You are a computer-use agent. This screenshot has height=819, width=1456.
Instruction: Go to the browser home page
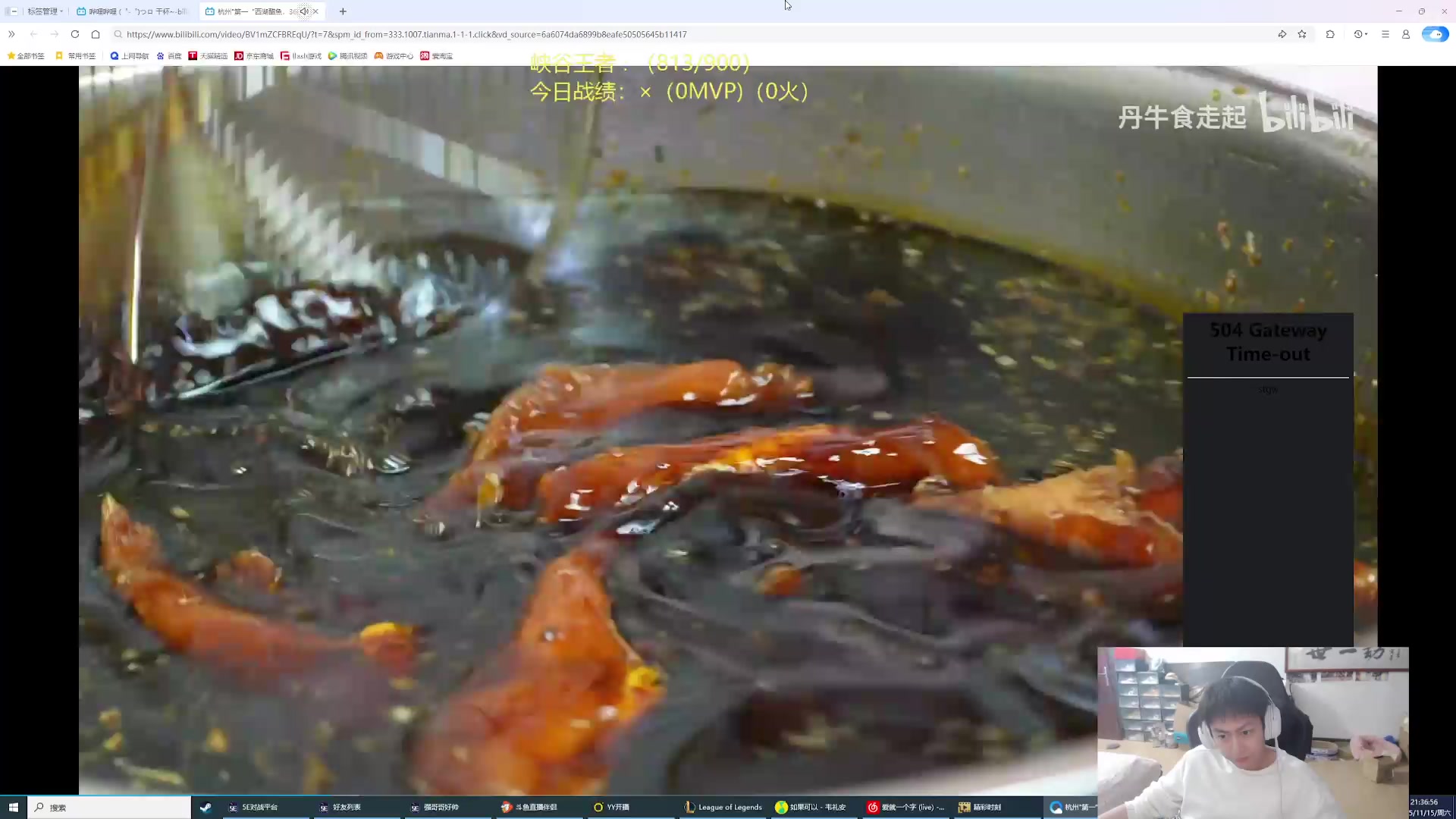point(96,34)
